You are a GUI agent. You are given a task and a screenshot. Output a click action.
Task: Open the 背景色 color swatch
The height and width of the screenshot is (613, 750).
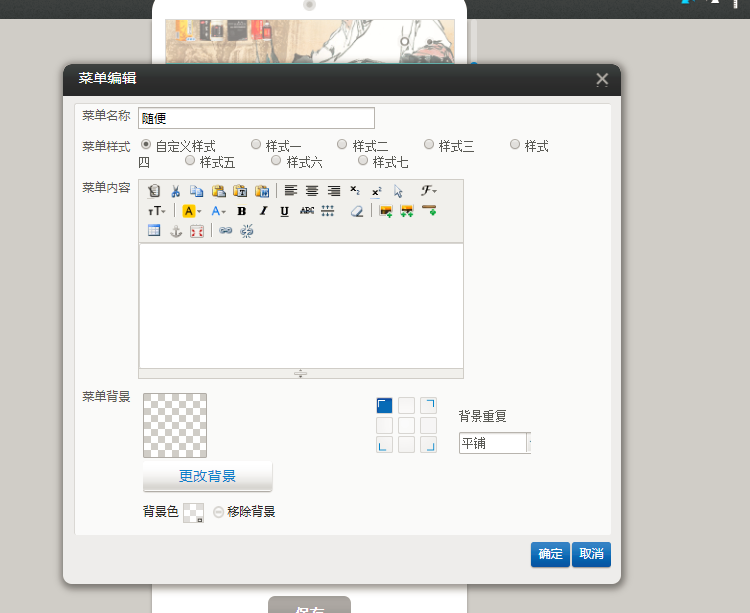pyautogui.click(x=193, y=513)
